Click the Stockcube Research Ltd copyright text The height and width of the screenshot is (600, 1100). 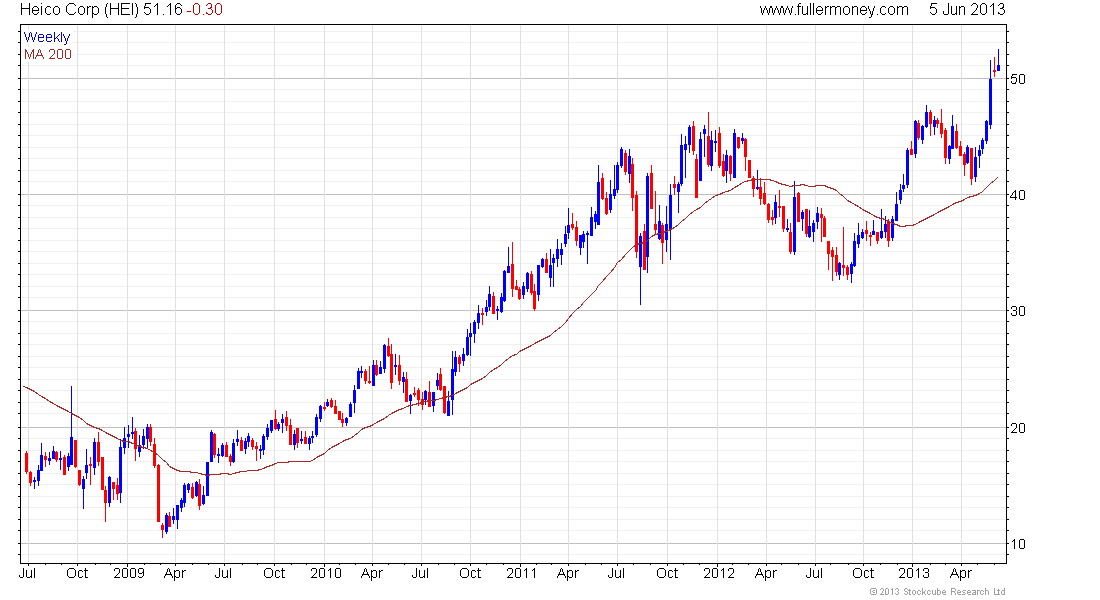(x=937, y=592)
